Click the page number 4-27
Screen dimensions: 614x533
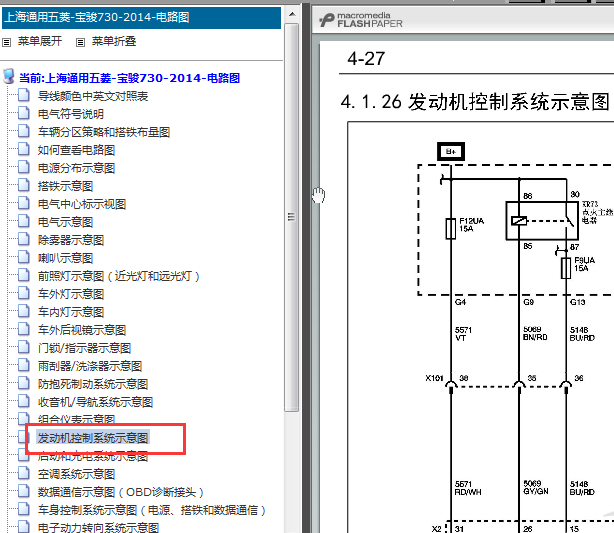coord(366,59)
